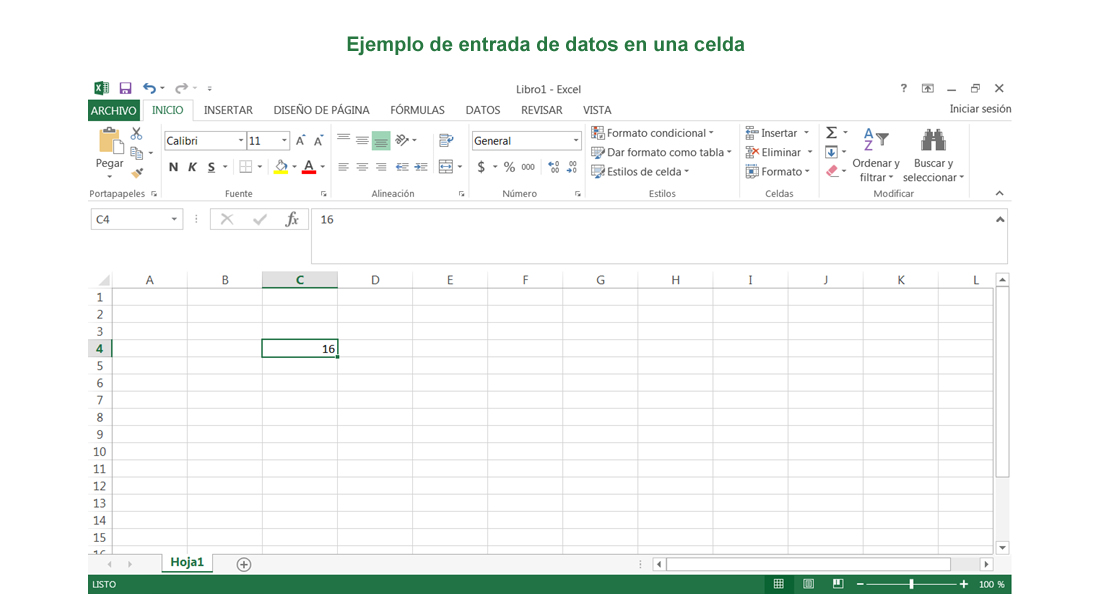The width and height of the screenshot is (1100, 602).
Task: Click the zoom slider handle
Action: [911, 584]
